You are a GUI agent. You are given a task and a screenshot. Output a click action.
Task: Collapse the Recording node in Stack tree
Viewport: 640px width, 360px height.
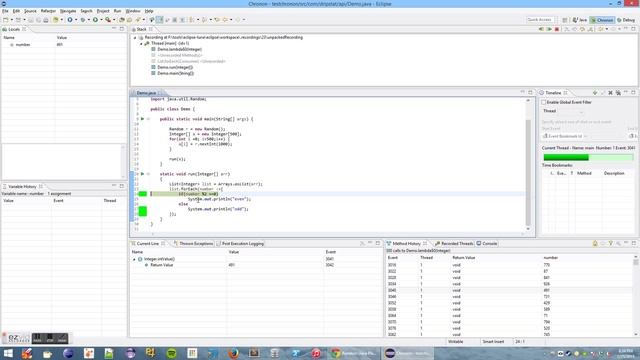135,38
